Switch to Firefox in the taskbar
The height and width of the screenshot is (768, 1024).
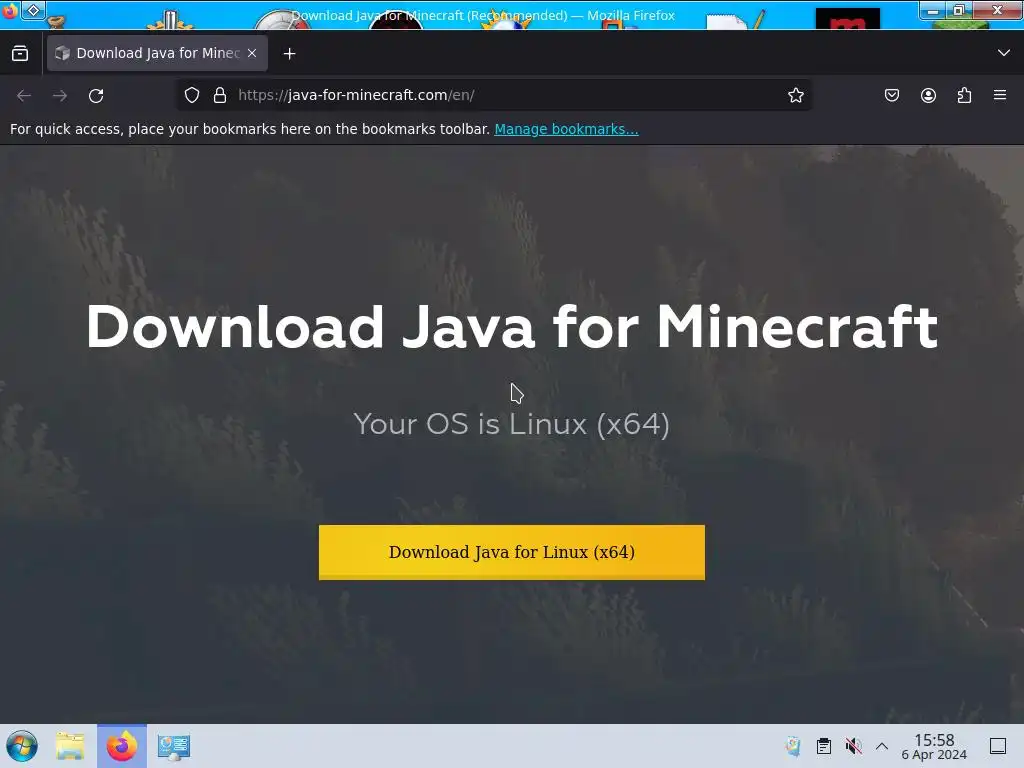122,746
